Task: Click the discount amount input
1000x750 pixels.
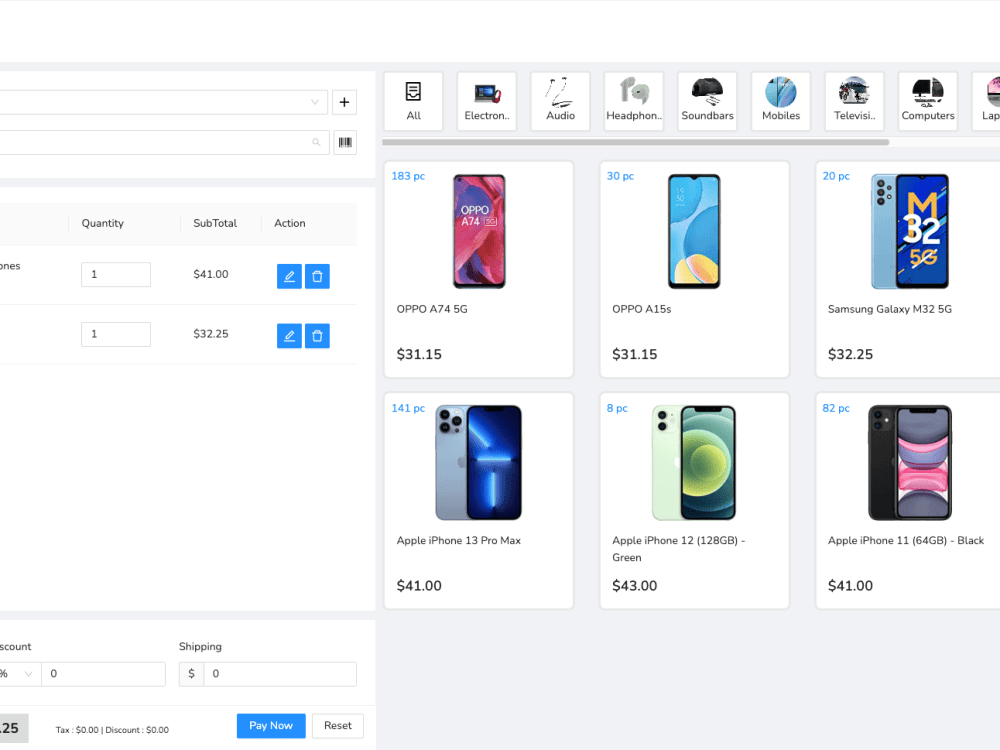Action: pos(103,673)
